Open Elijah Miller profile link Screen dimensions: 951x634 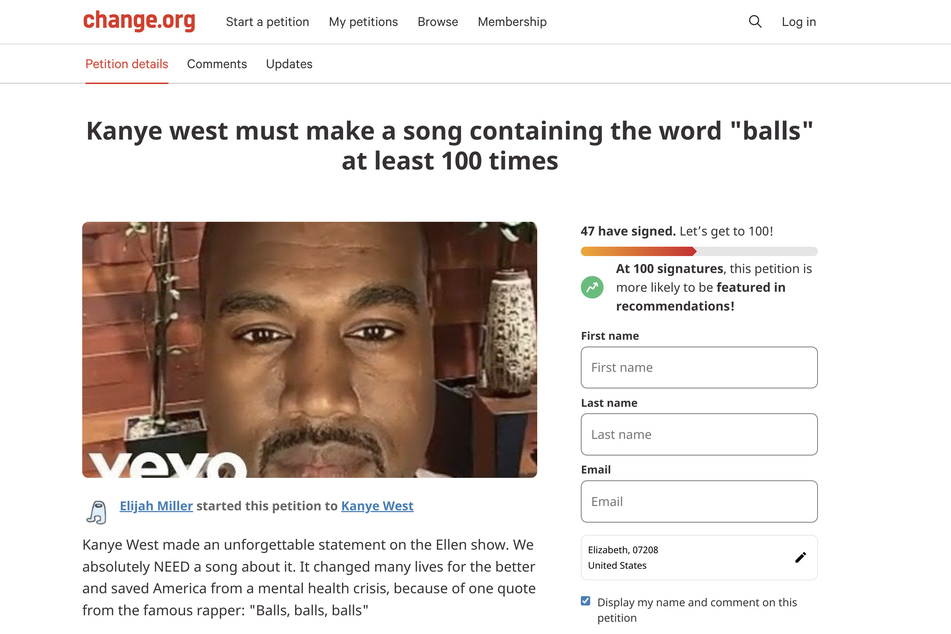coord(156,506)
